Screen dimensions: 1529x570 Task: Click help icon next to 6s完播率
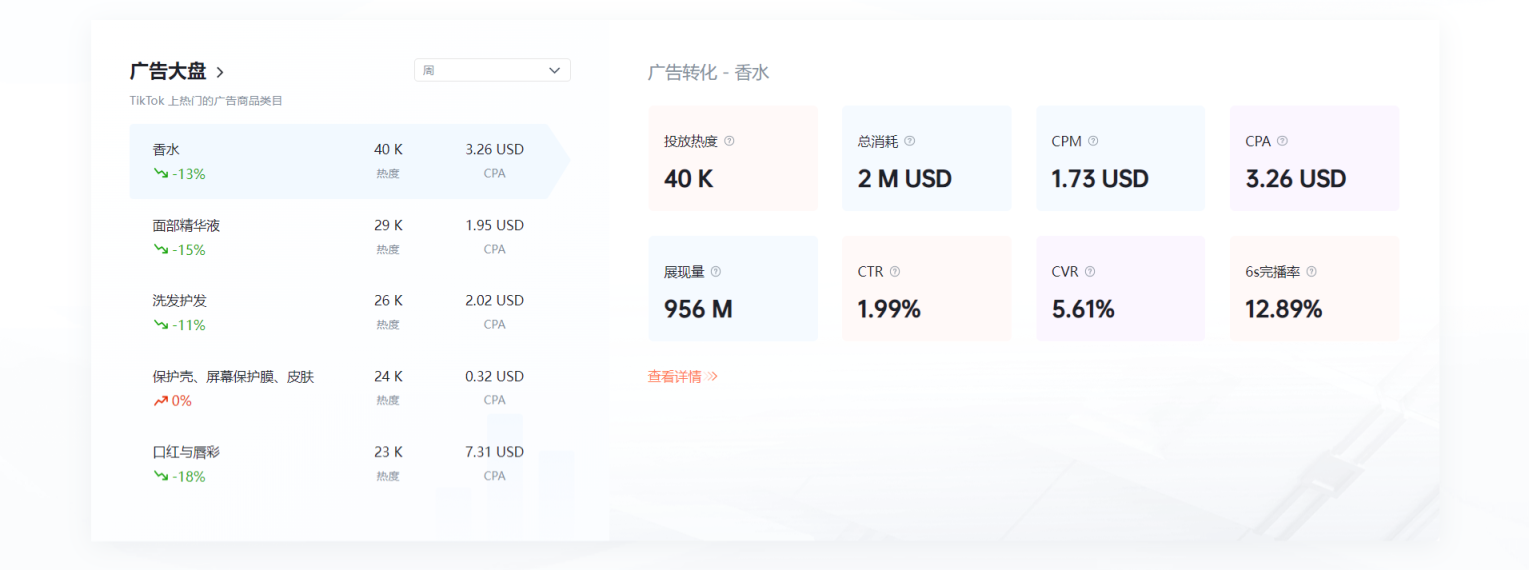coord(1311,272)
